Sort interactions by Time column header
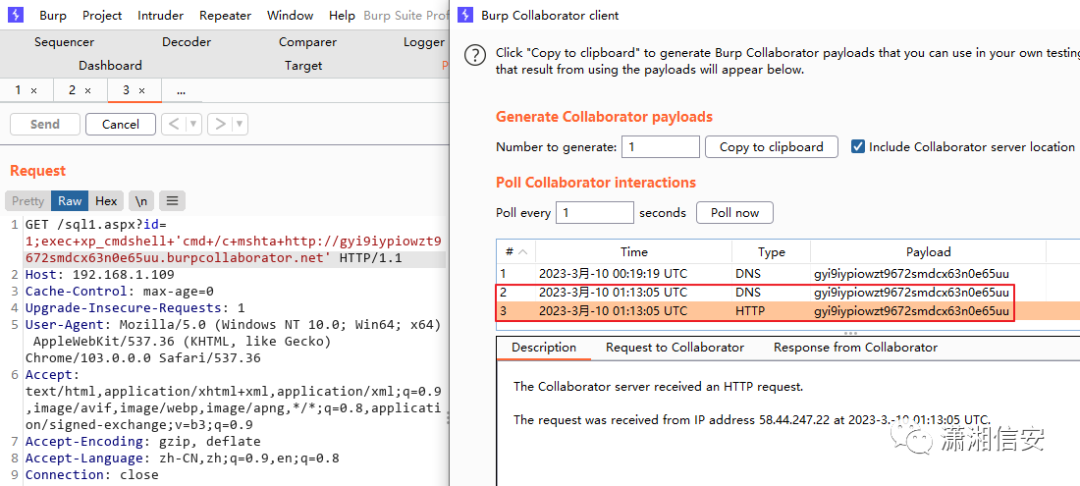 click(x=634, y=252)
